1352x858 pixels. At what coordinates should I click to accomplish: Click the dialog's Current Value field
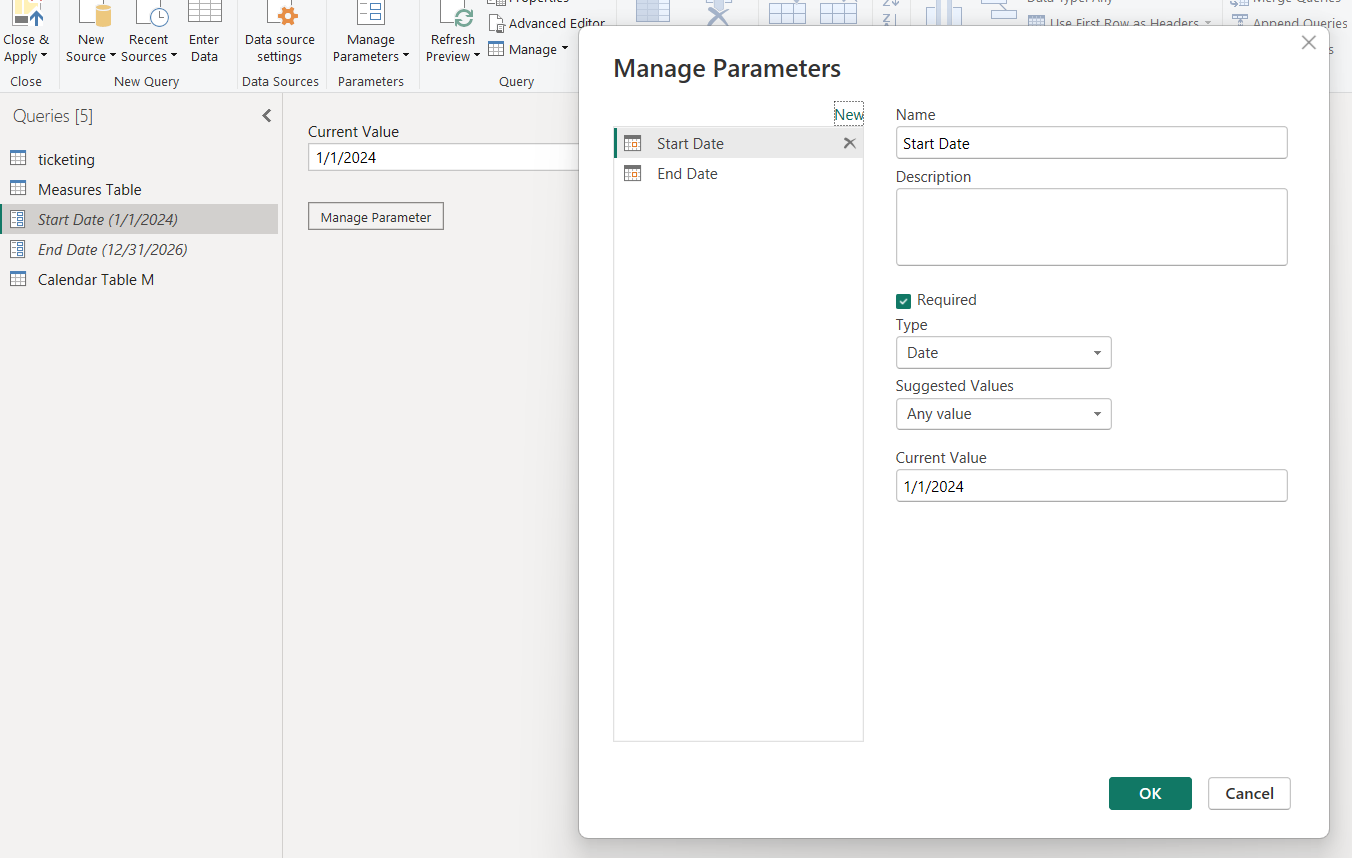click(x=1091, y=486)
